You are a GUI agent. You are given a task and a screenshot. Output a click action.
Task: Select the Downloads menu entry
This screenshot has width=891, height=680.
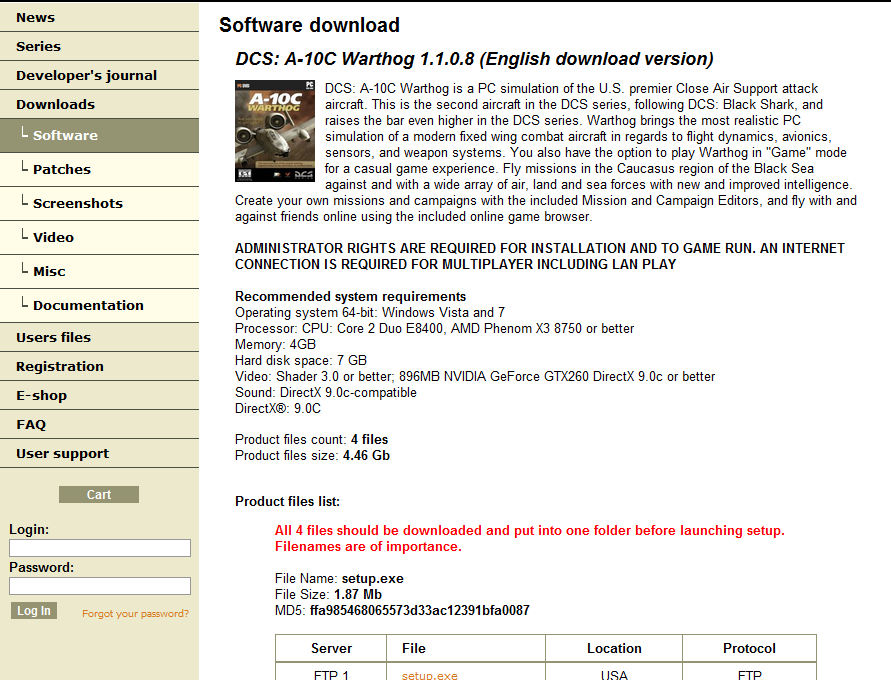click(99, 105)
